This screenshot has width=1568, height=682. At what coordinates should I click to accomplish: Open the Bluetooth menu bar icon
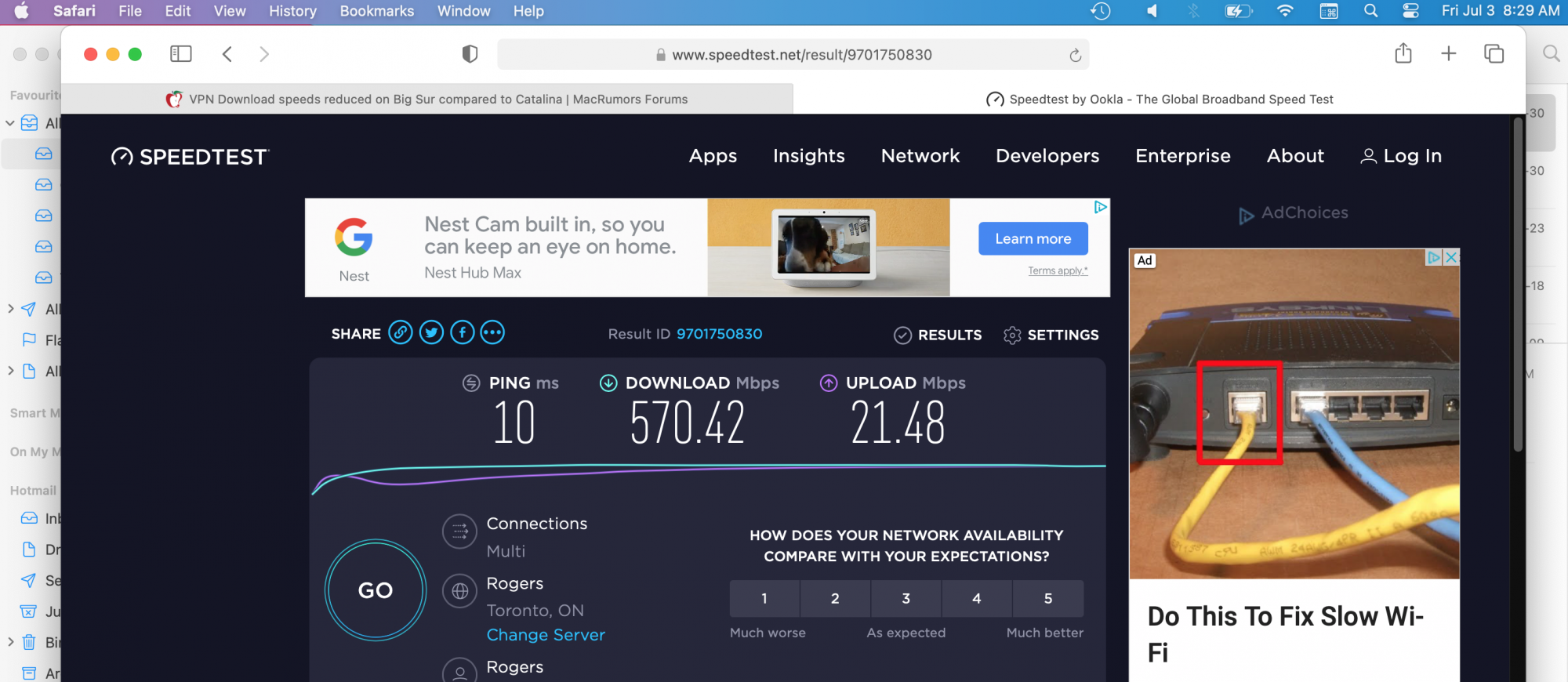point(1193,11)
